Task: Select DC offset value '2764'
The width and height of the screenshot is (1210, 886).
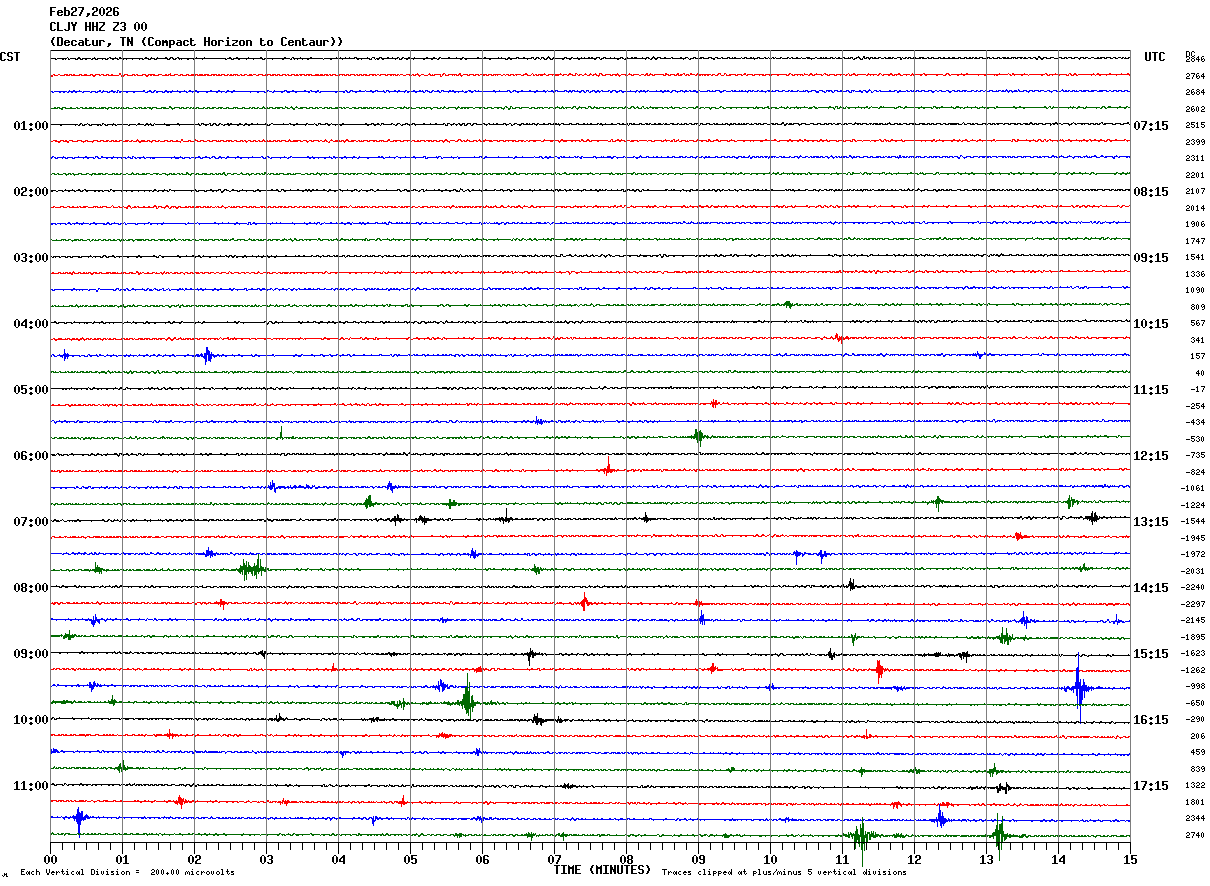Action: (x=1195, y=76)
